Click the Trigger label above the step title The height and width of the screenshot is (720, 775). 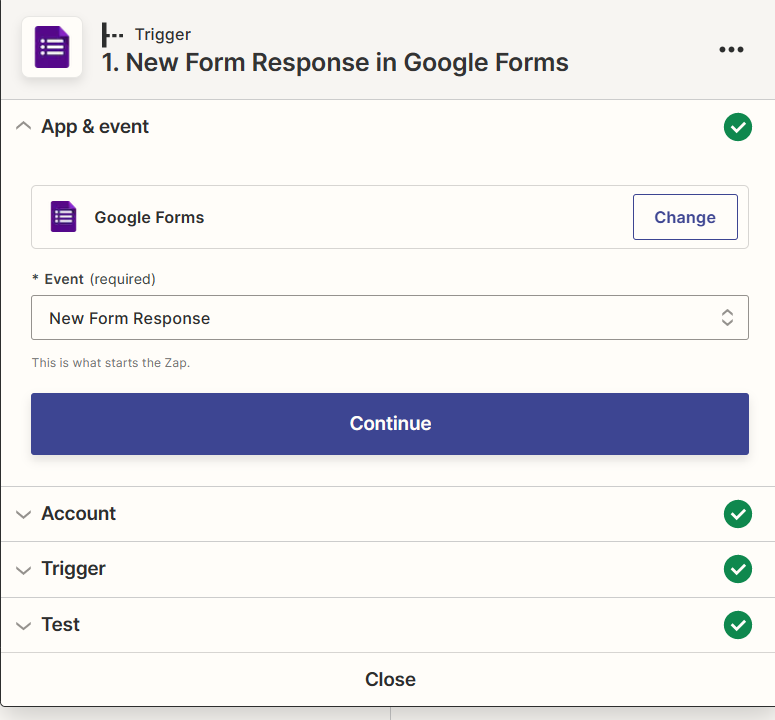click(x=163, y=35)
